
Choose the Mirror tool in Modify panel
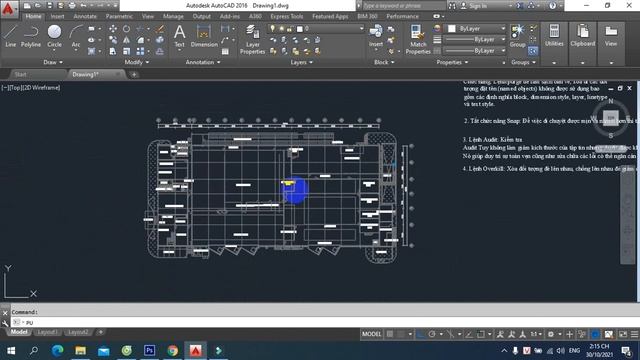click(x=127, y=40)
